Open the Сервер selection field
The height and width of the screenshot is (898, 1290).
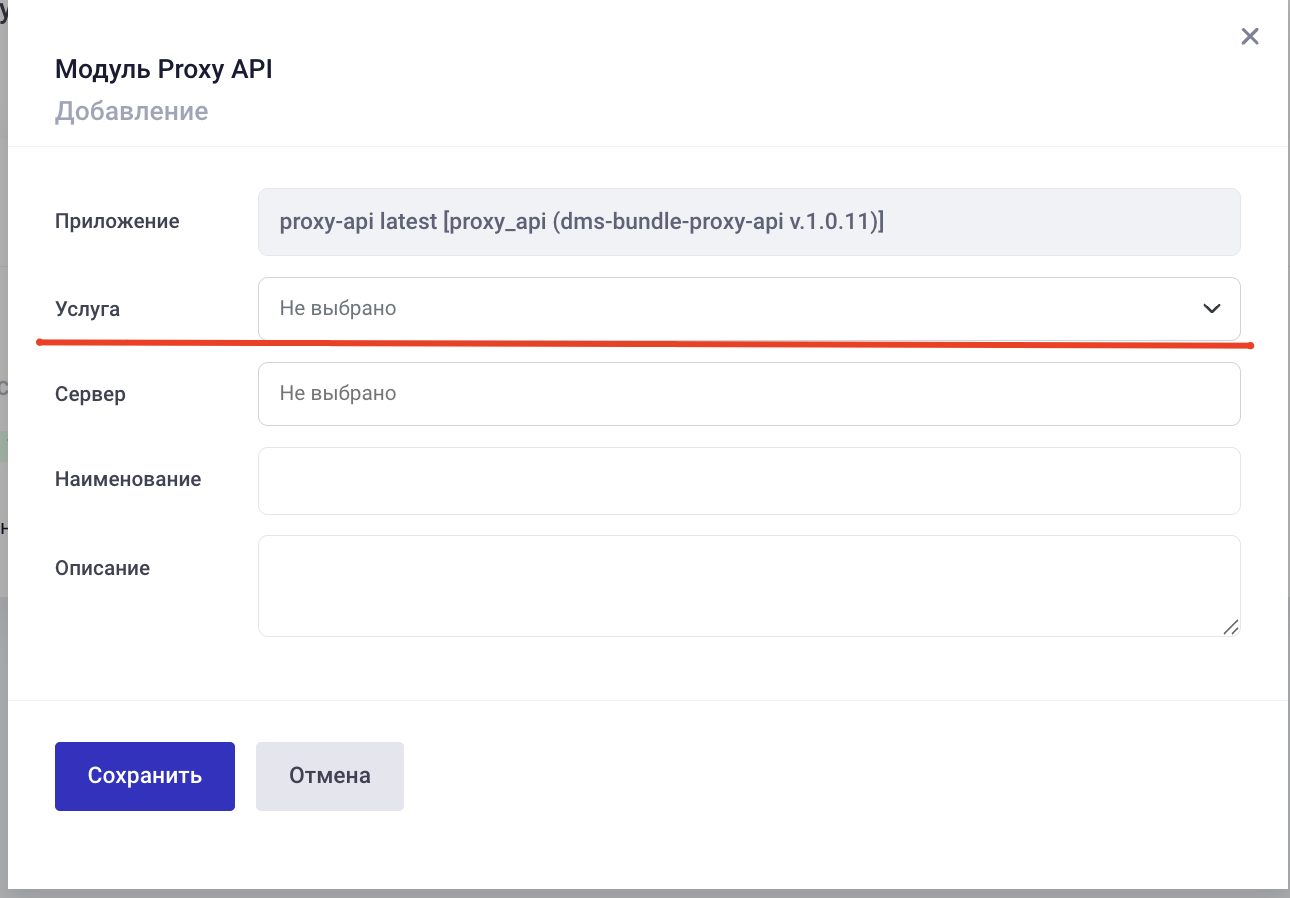749,394
